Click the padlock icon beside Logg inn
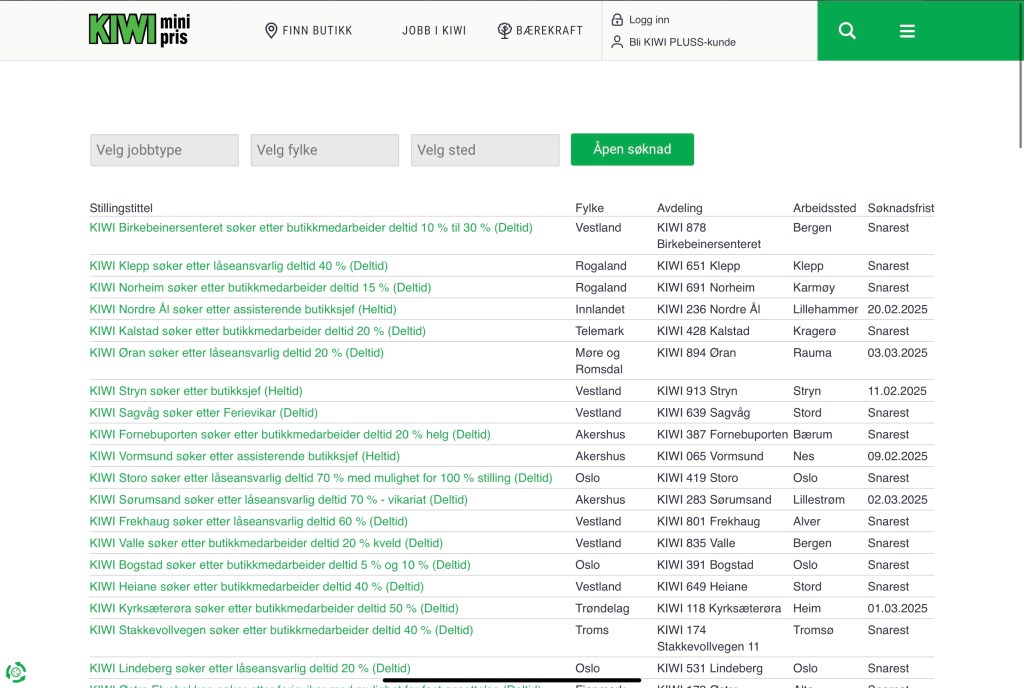Viewport: 1024px width, 688px height. [617, 20]
